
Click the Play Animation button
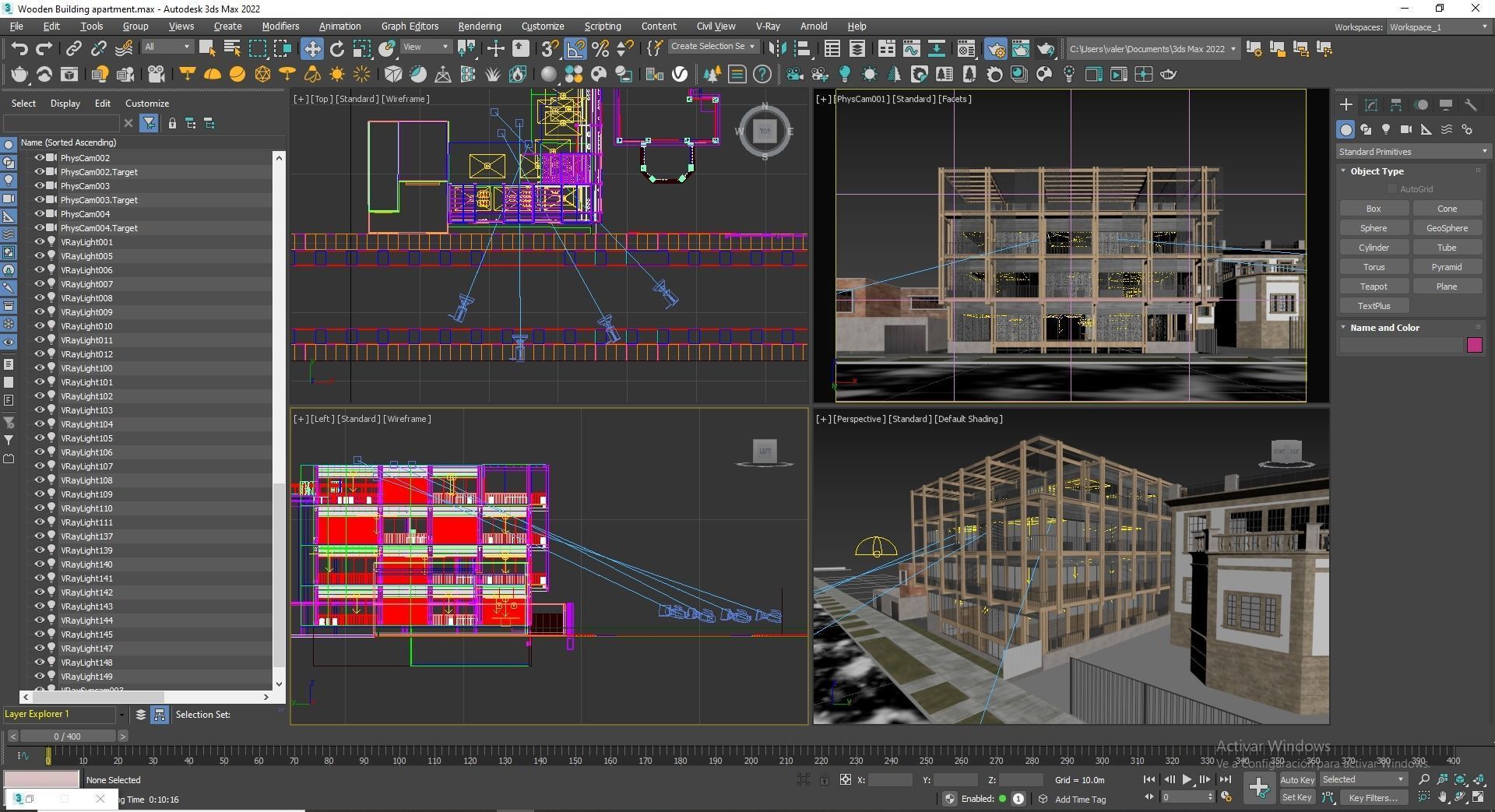1187,779
